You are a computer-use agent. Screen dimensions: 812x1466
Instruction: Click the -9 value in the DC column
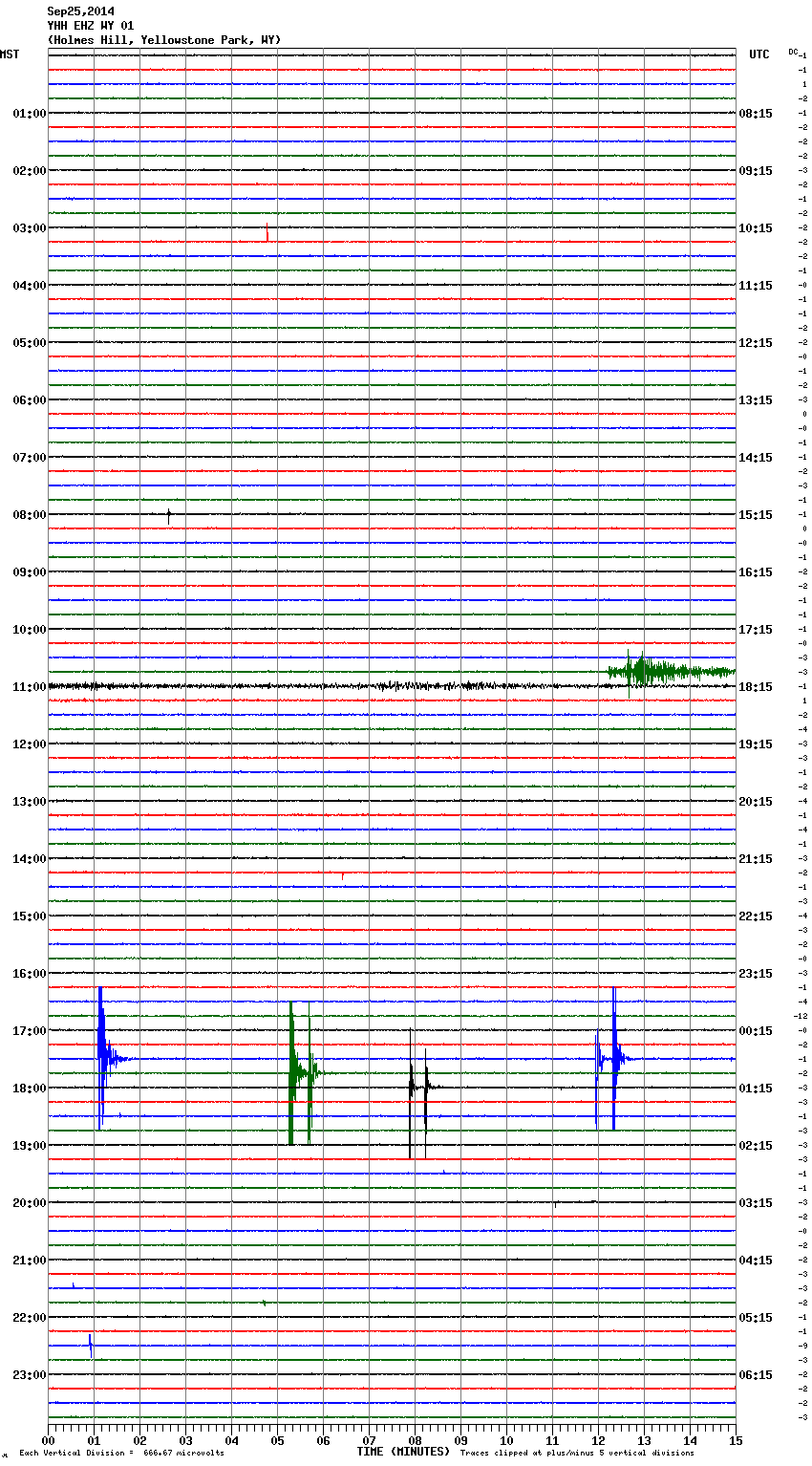click(x=804, y=1346)
